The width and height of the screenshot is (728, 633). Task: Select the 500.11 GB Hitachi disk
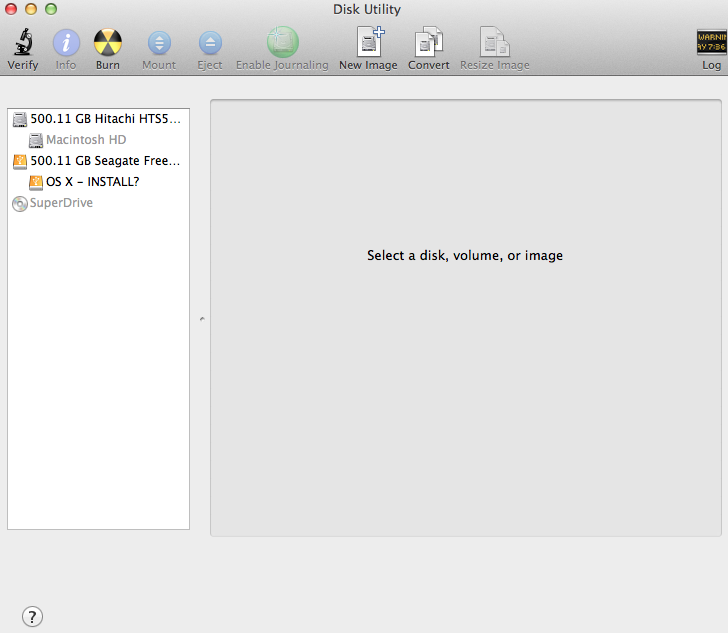tap(98, 119)
